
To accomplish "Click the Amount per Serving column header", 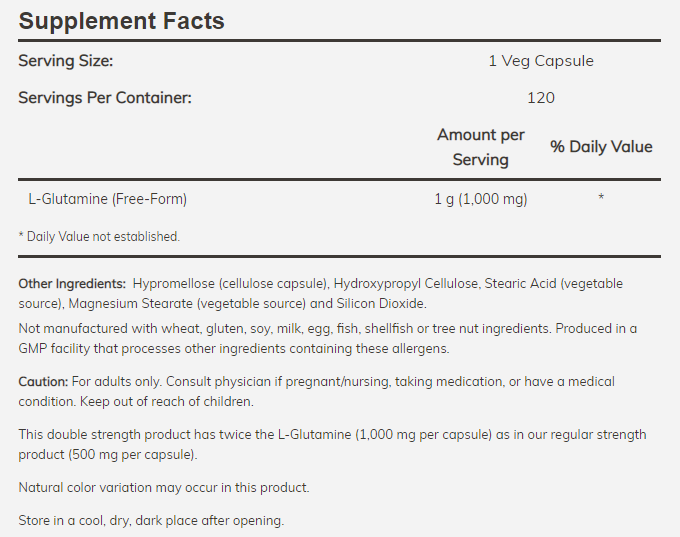I will click(481, 147).
